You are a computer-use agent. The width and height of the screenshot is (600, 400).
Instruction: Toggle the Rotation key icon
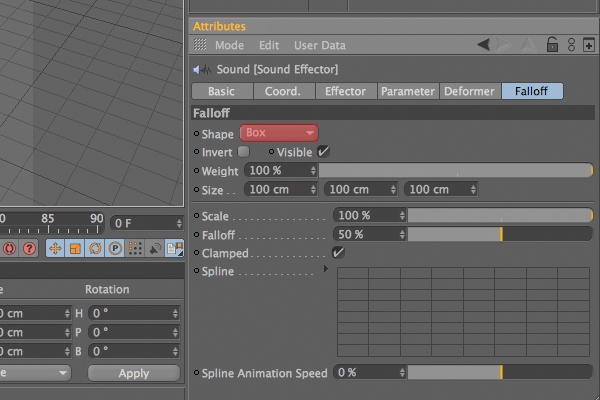[x=95, y=248]
